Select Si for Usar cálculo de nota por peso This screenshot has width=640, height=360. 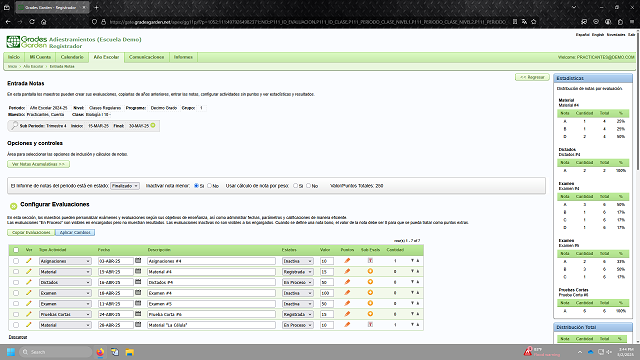(296, 186)
